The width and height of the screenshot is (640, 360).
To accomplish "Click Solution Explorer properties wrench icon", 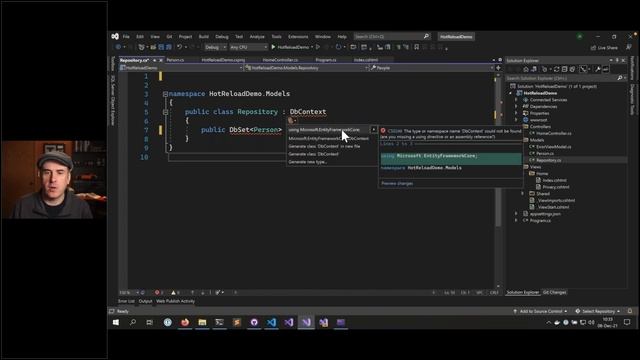I will click(598, 69).
